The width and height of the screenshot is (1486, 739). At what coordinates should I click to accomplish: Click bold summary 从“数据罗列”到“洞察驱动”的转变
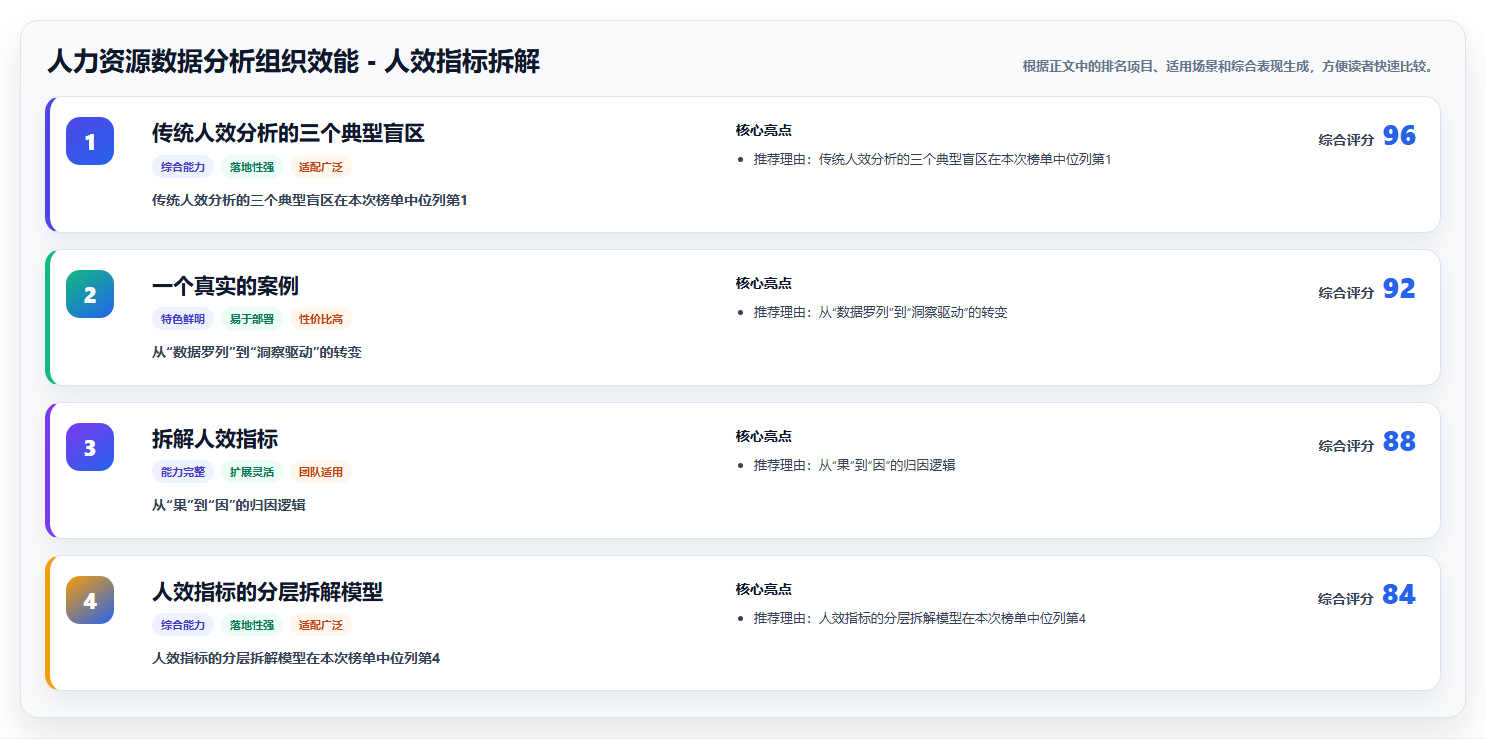(257, 354)
